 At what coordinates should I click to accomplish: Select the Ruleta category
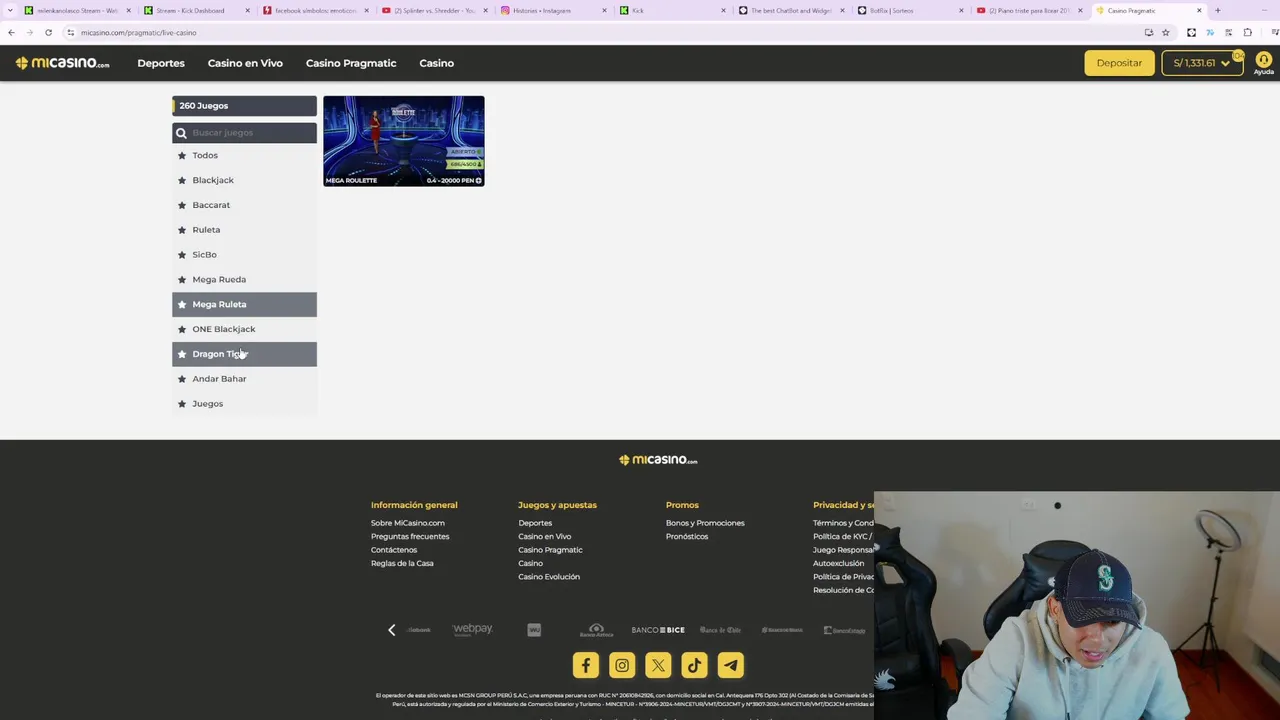click(244, 230)
